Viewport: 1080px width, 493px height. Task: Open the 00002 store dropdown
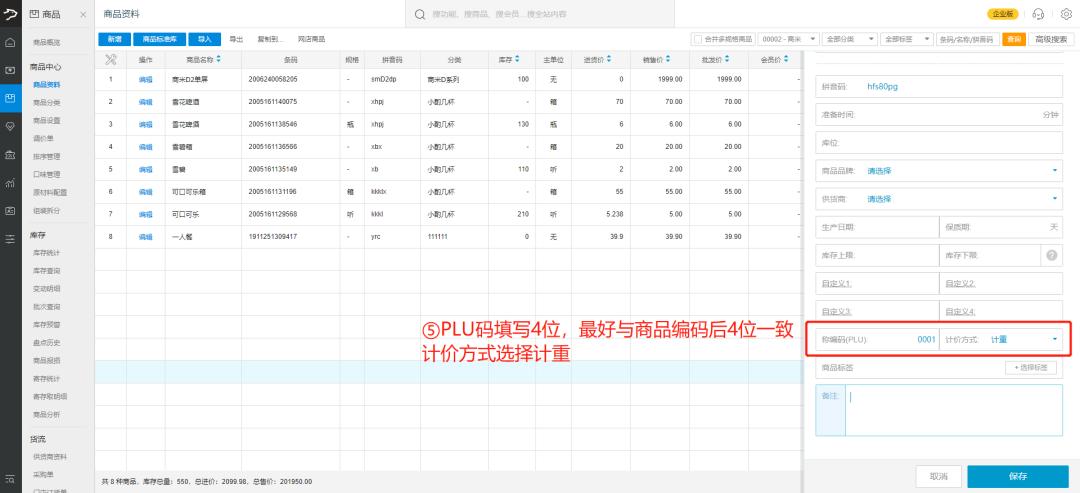pyautogui.click(x=789, y=39)
